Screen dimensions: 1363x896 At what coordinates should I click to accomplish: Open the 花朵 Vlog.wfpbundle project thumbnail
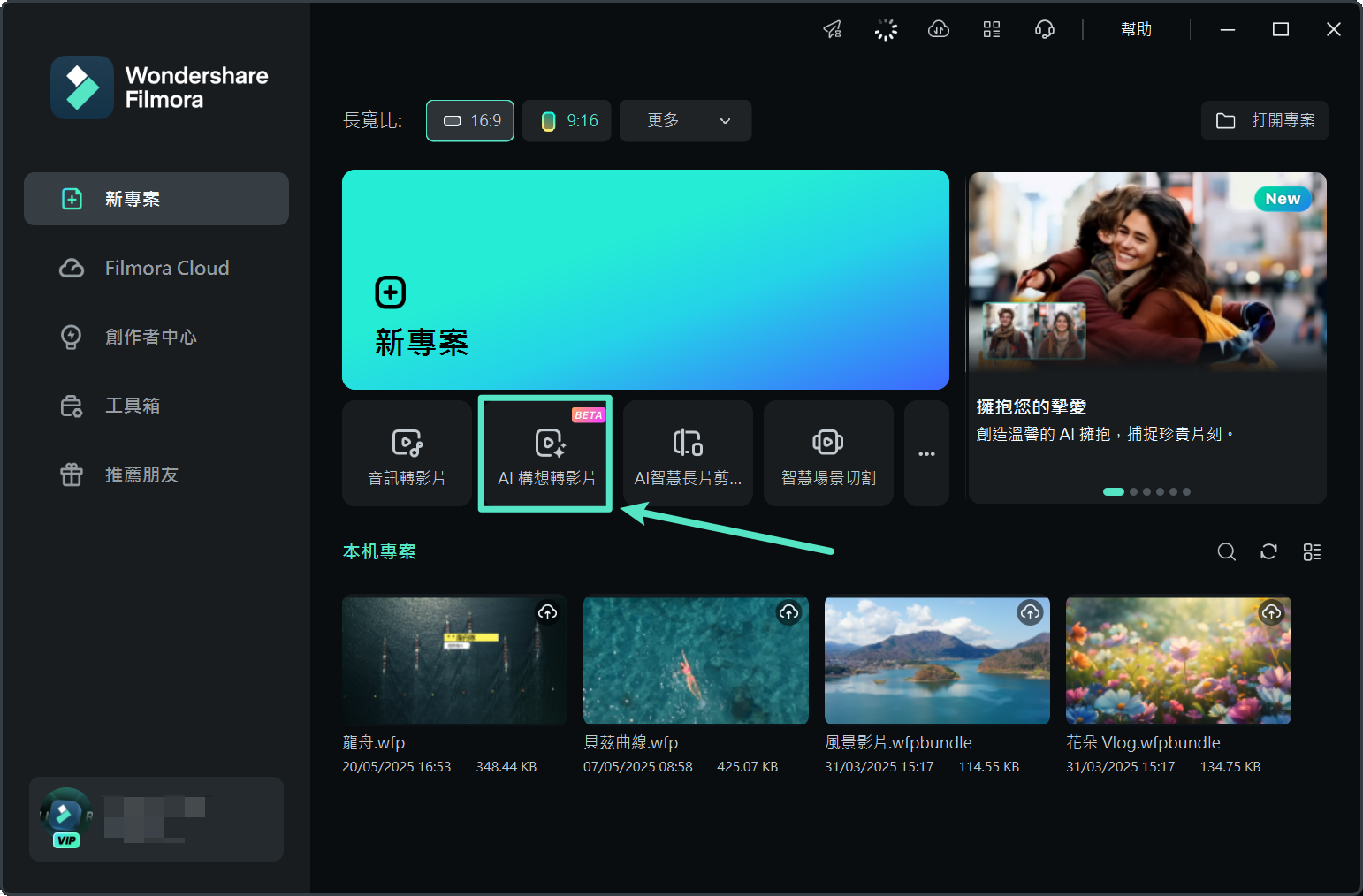[1178, 660]
